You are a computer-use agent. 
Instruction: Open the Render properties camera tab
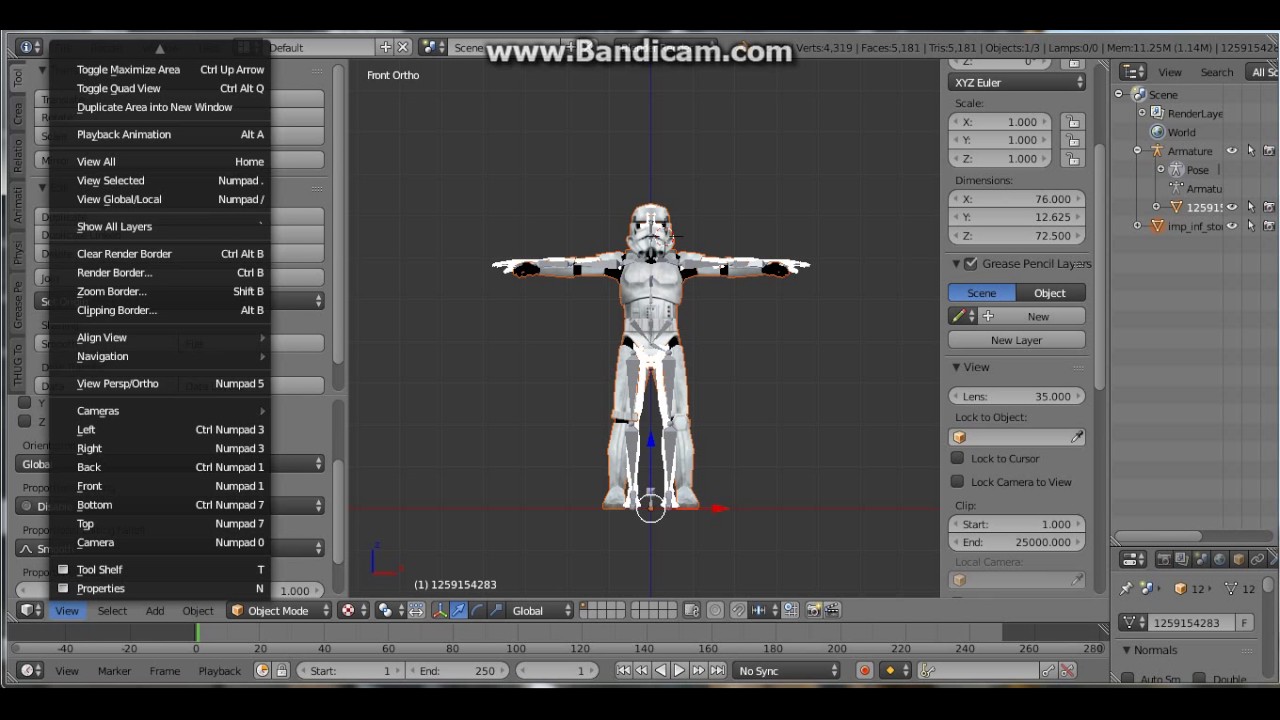click(x=1163, y=560)
